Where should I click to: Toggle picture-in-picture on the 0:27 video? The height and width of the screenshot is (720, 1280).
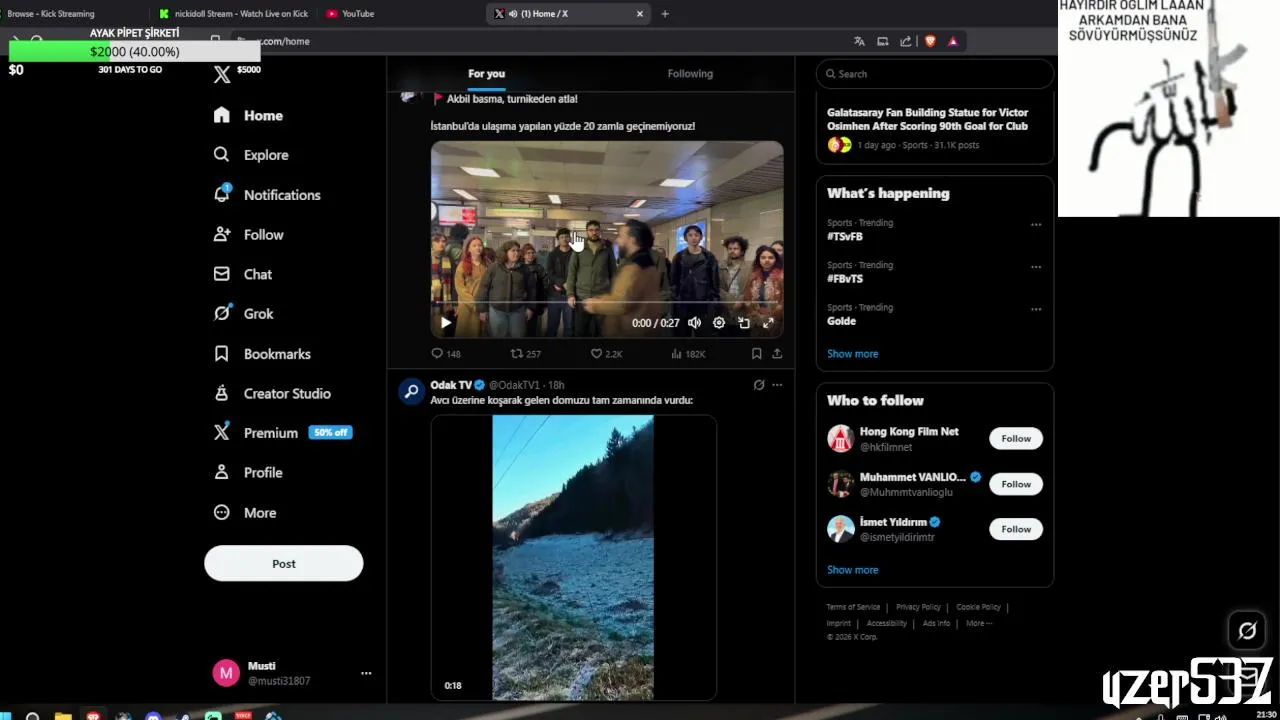click(744, 323)
